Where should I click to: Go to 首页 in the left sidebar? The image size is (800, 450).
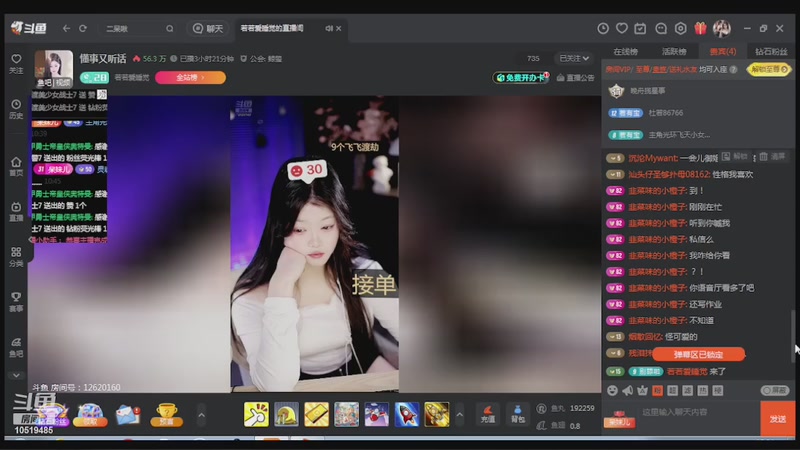point(16,167)
